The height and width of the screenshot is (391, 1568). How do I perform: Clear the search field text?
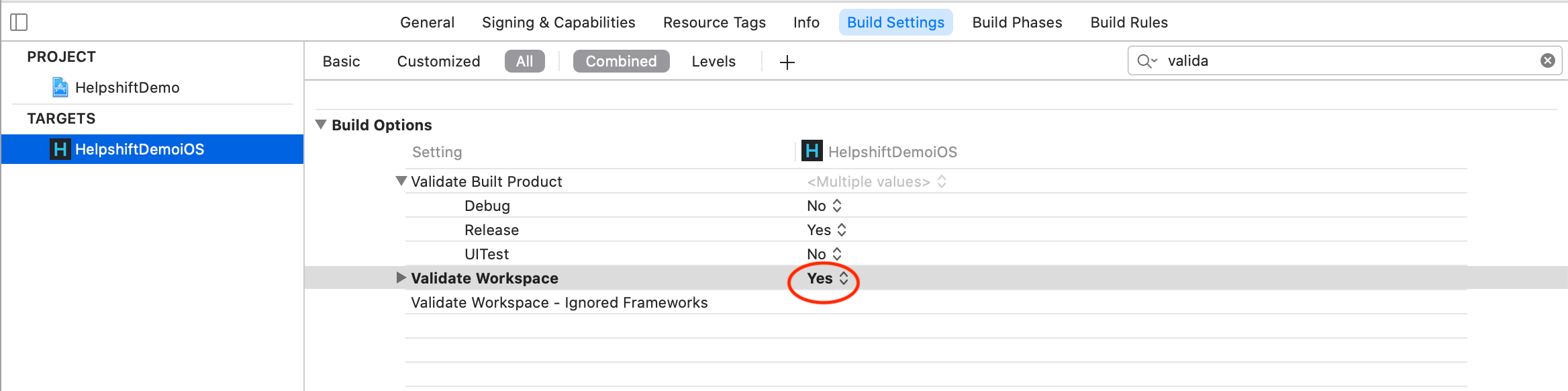(x=1548, y=61)
